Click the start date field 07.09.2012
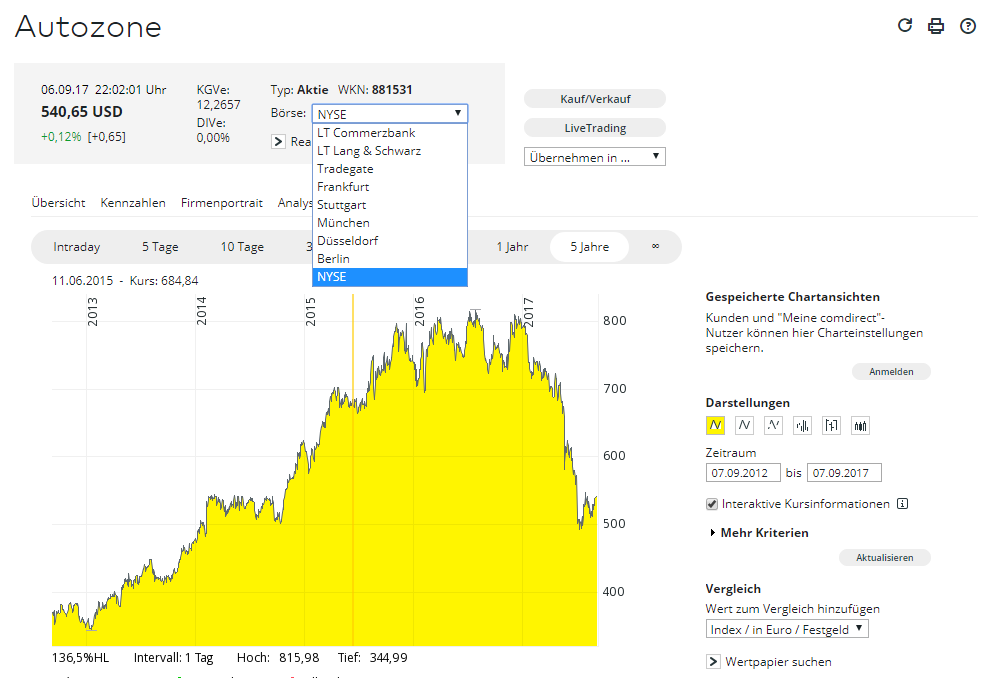Image resolution: width=995 pixels, height=678 pixels. (x=743, y=473)
